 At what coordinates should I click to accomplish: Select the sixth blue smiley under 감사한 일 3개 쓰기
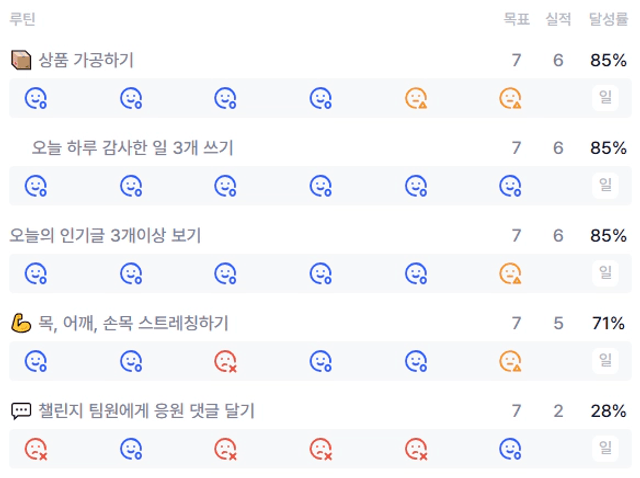(510, 186)
